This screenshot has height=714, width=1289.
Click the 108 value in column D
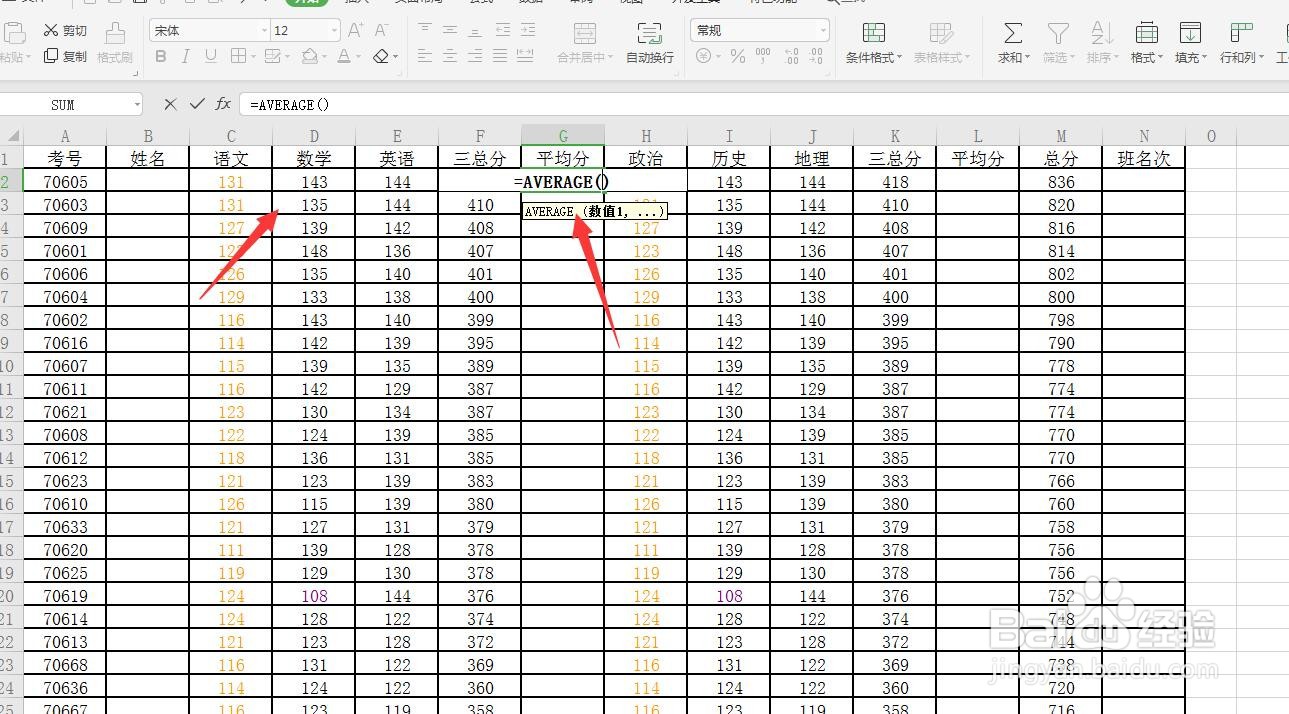point(314,596)
